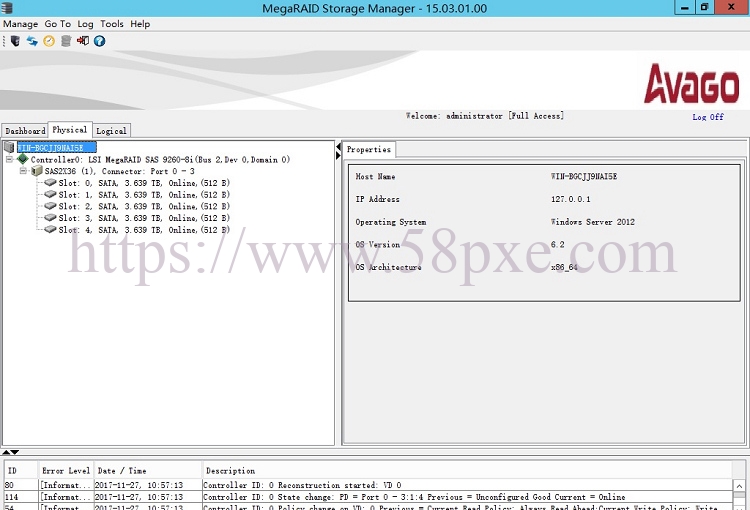This screenshot has width=750, height=510.
Task: Click the Avago logo
Action: coord(691,84)
